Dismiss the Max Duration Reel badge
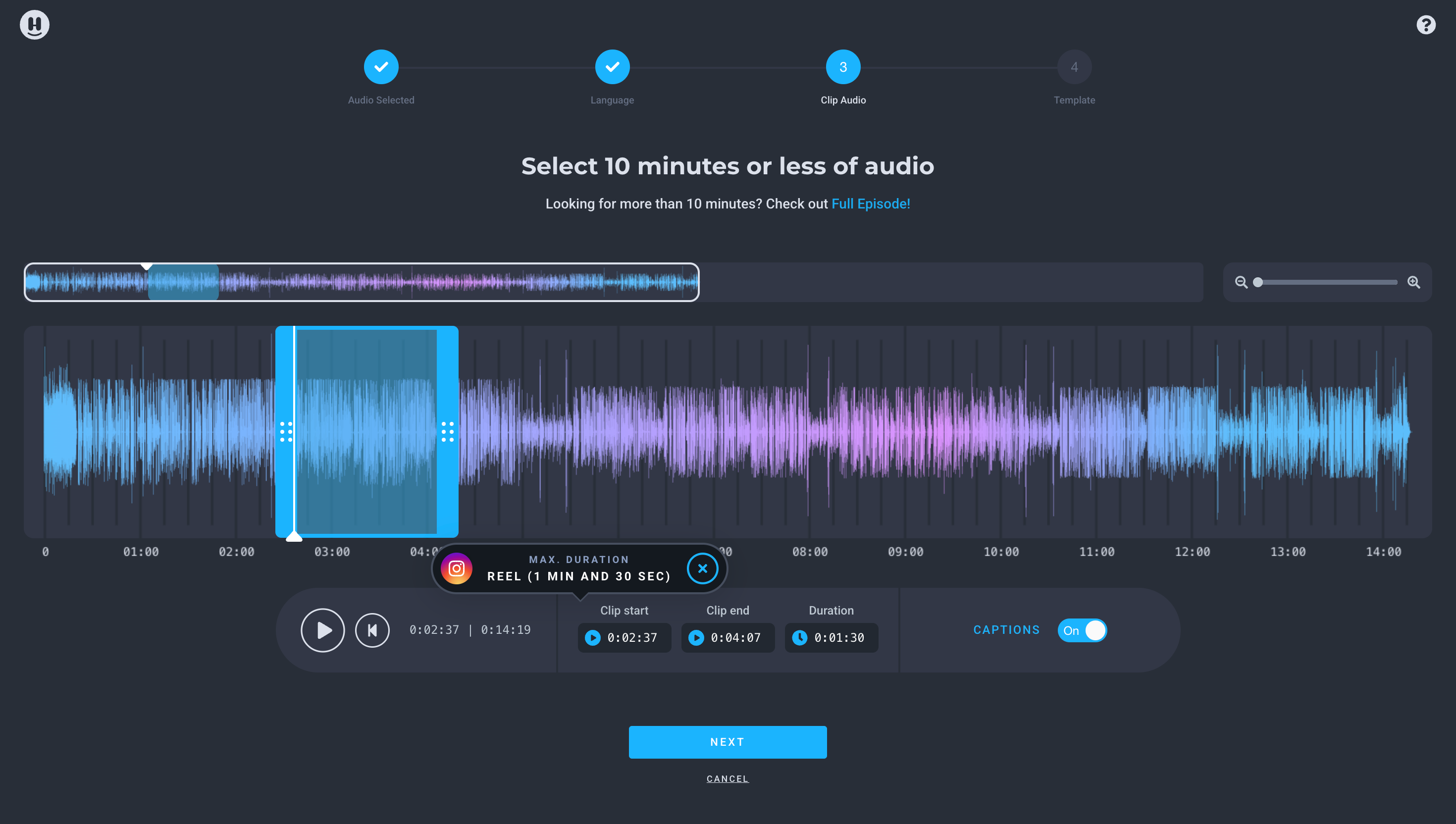This screenshot has width=1456, height=824. [x=702, y=568]
